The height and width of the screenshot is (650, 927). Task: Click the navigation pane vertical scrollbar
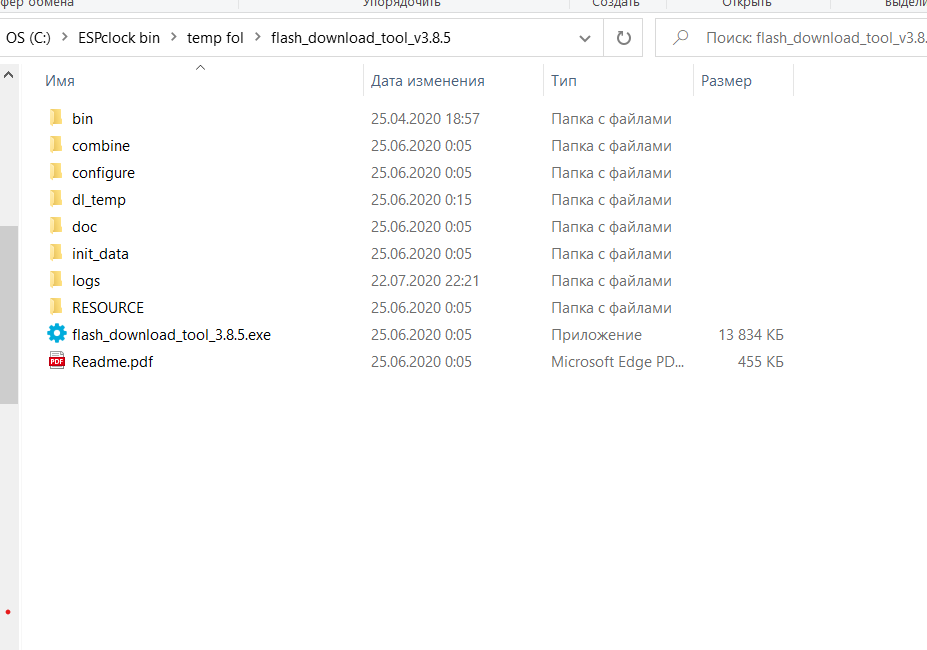point(8,313)
